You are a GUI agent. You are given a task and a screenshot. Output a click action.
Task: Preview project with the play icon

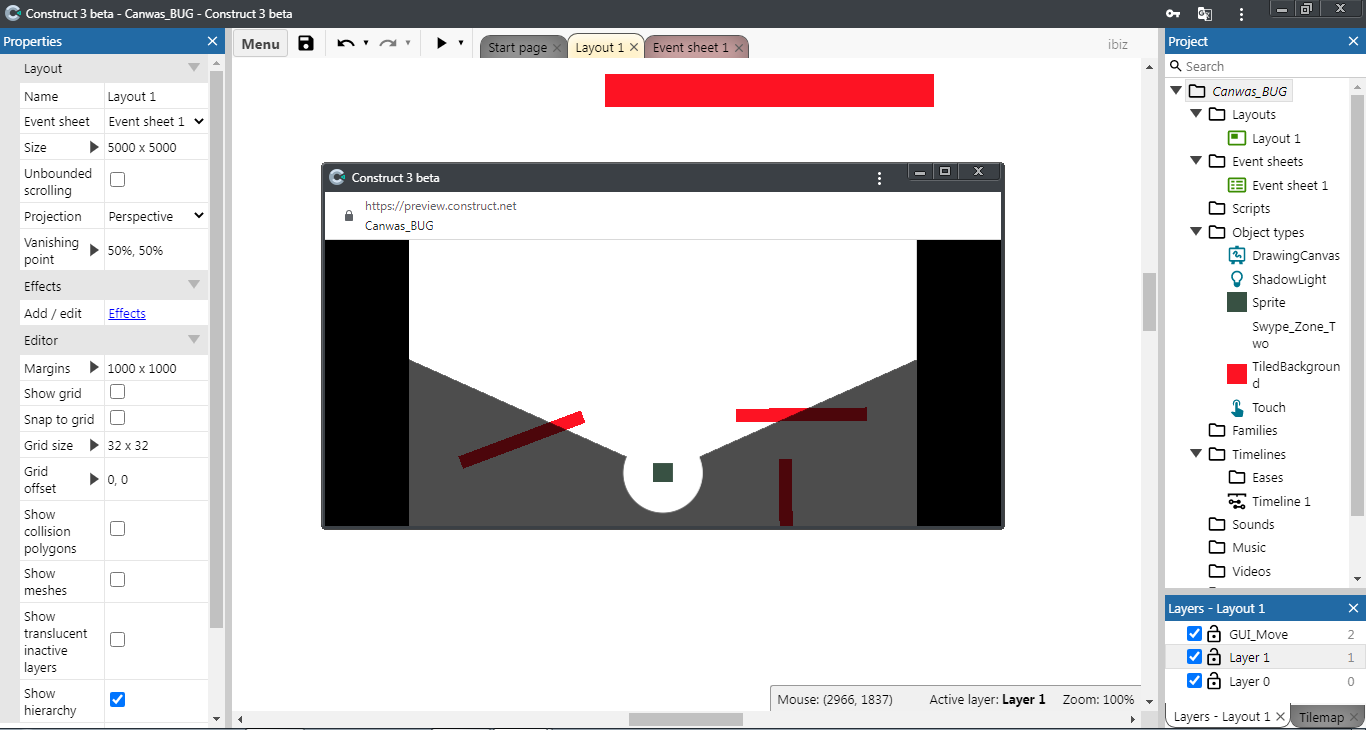441,43
